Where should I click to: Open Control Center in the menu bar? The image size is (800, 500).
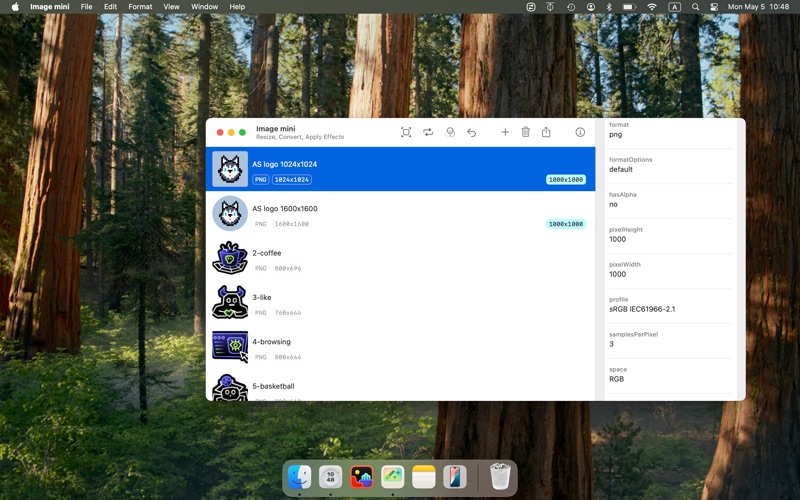714,7
